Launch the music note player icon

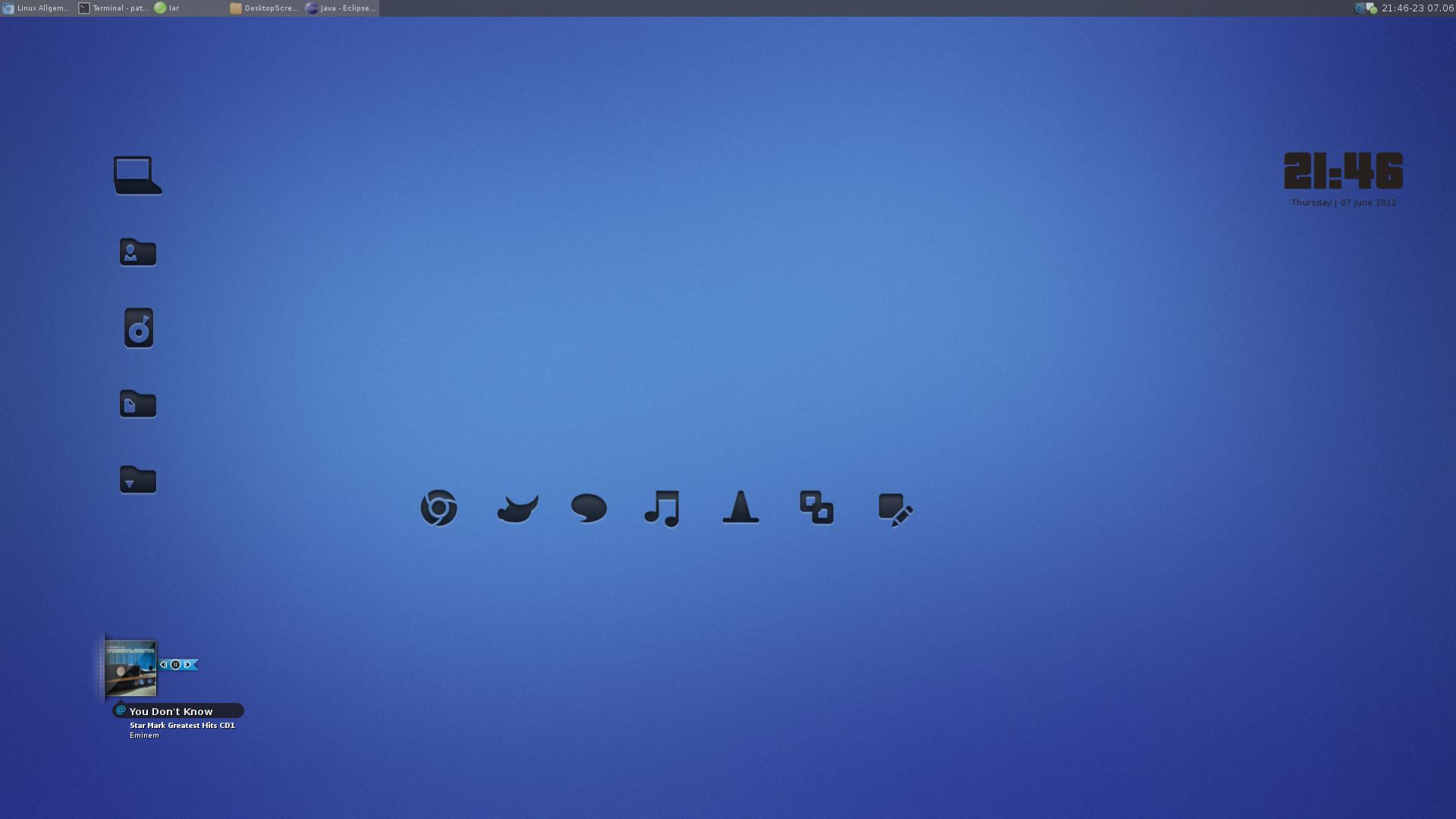click(662, 508)
